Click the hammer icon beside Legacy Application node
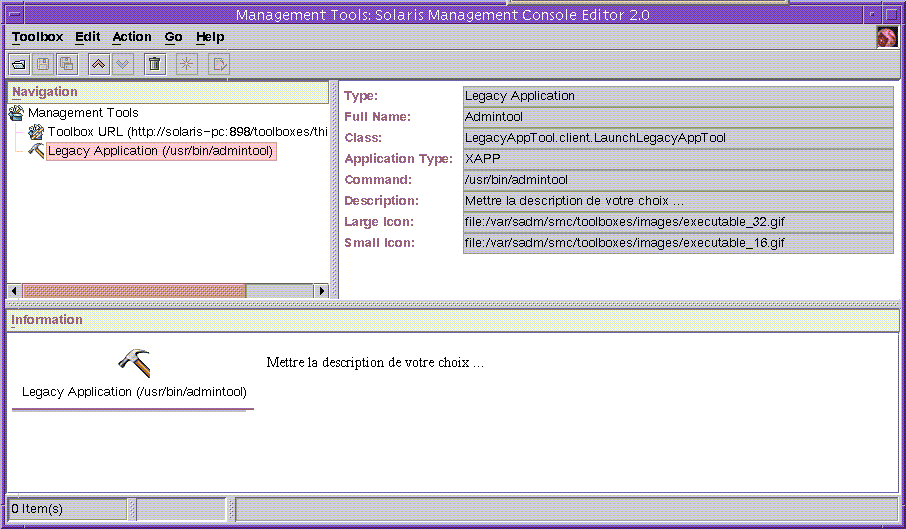 (36, 151)
